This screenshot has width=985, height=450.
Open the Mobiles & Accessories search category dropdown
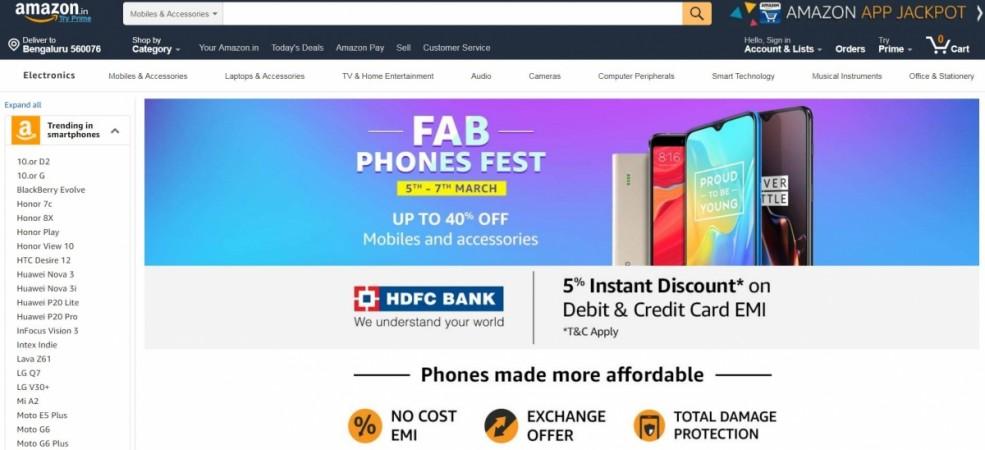click(x=173, y=13)
